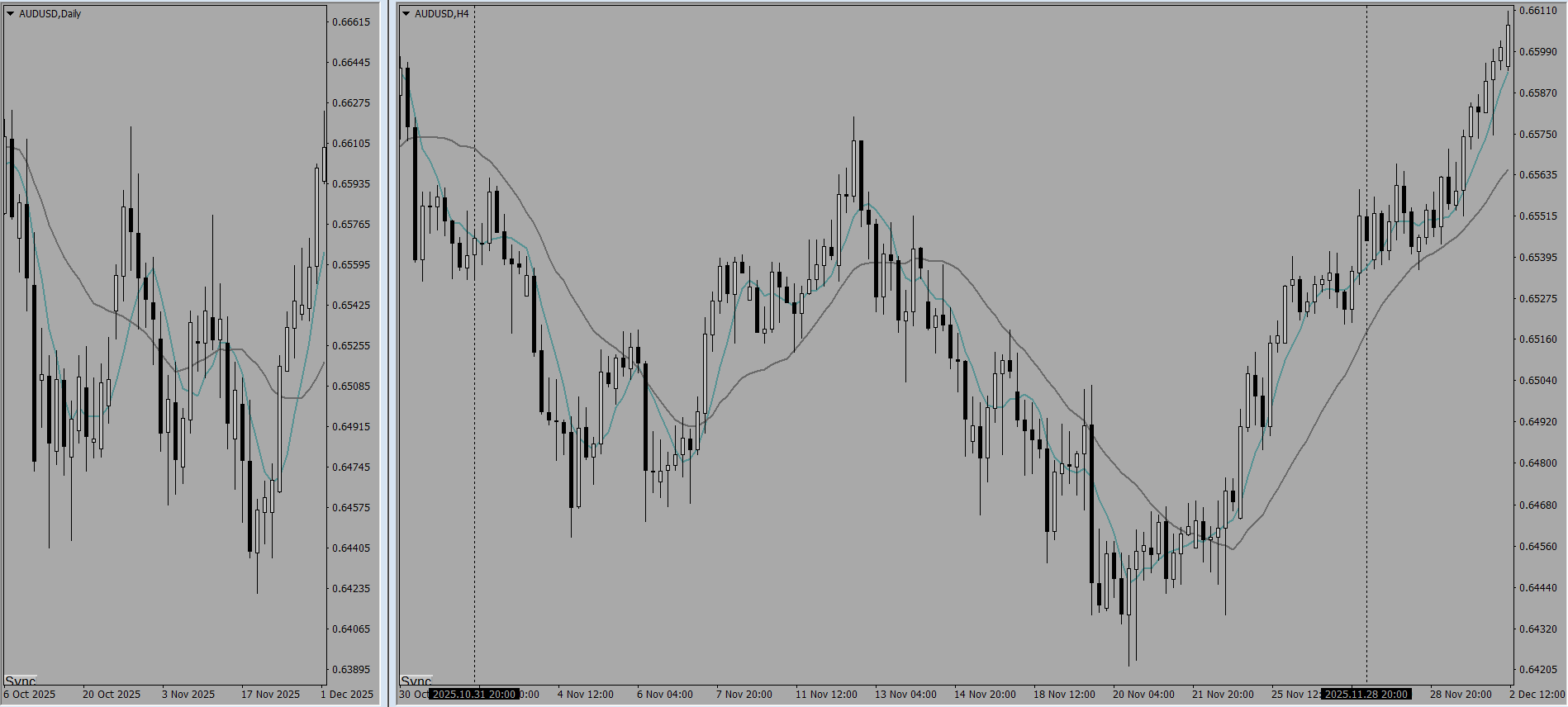Select the 2025.11.28 20:00 highlighted time label

(1366, 694)
